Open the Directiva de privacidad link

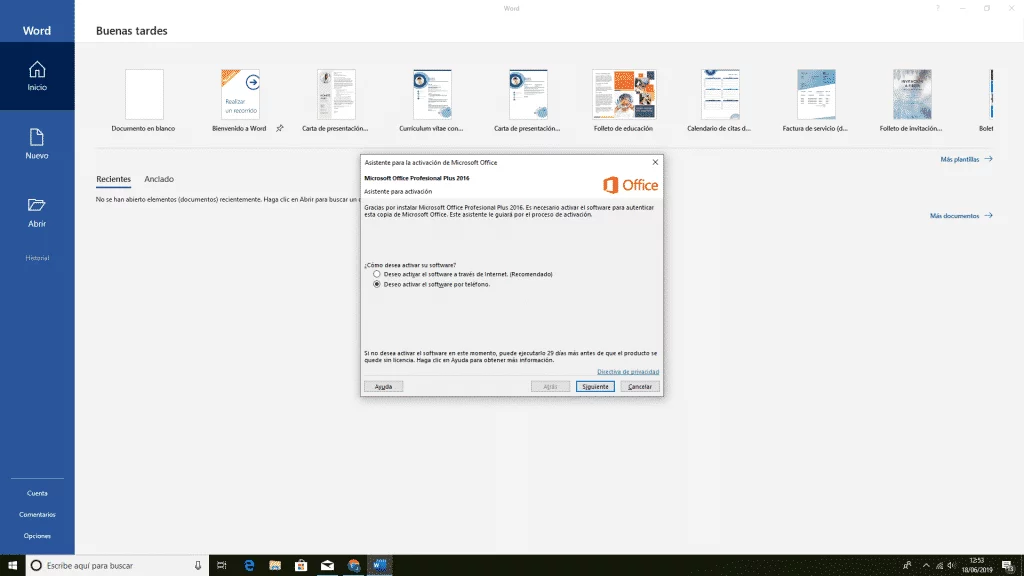pyautogui.click(x=628, y=370)
